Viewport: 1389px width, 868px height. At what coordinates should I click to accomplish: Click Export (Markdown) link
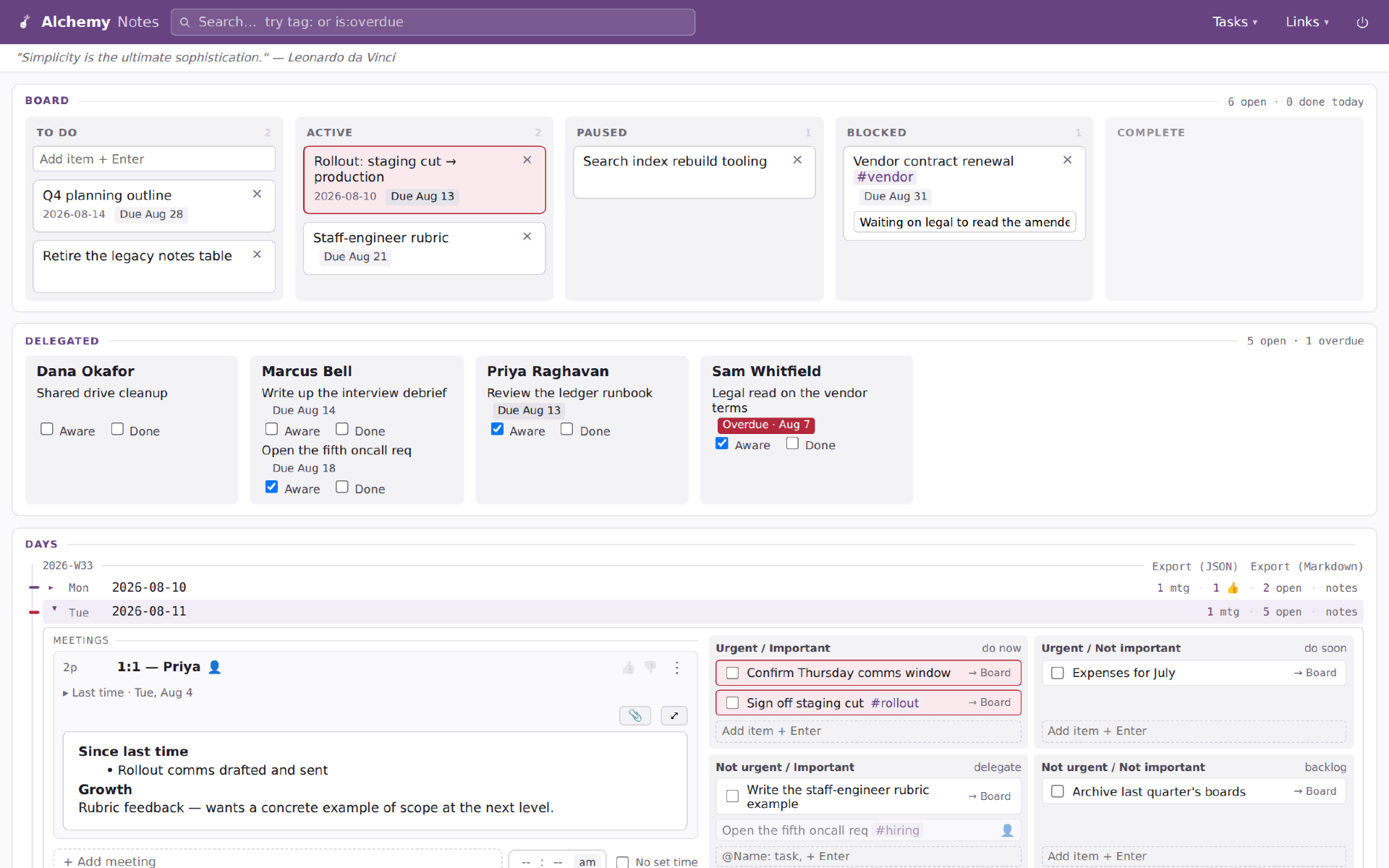(x=1307, y=567)
